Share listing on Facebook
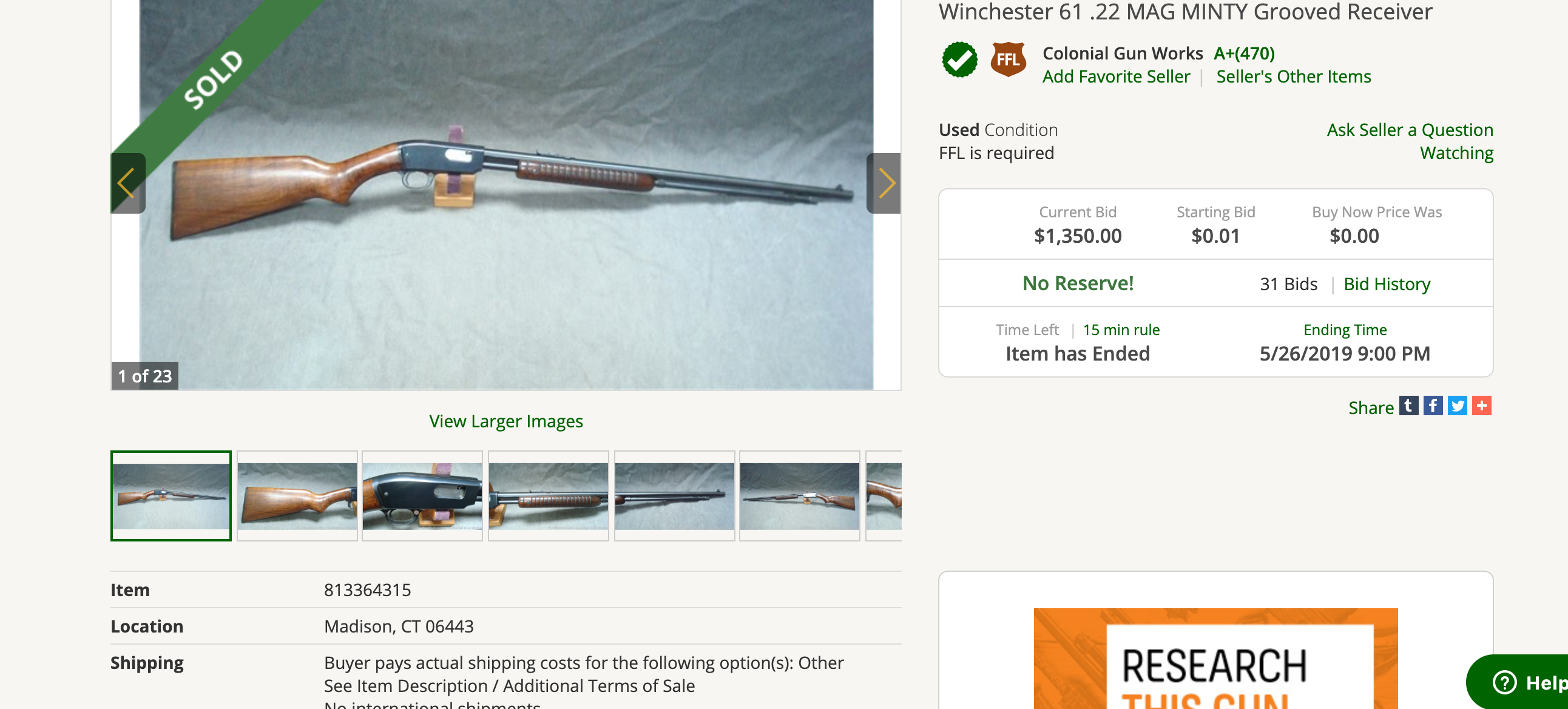1568x709 pixels. [x=1432, y=405]
